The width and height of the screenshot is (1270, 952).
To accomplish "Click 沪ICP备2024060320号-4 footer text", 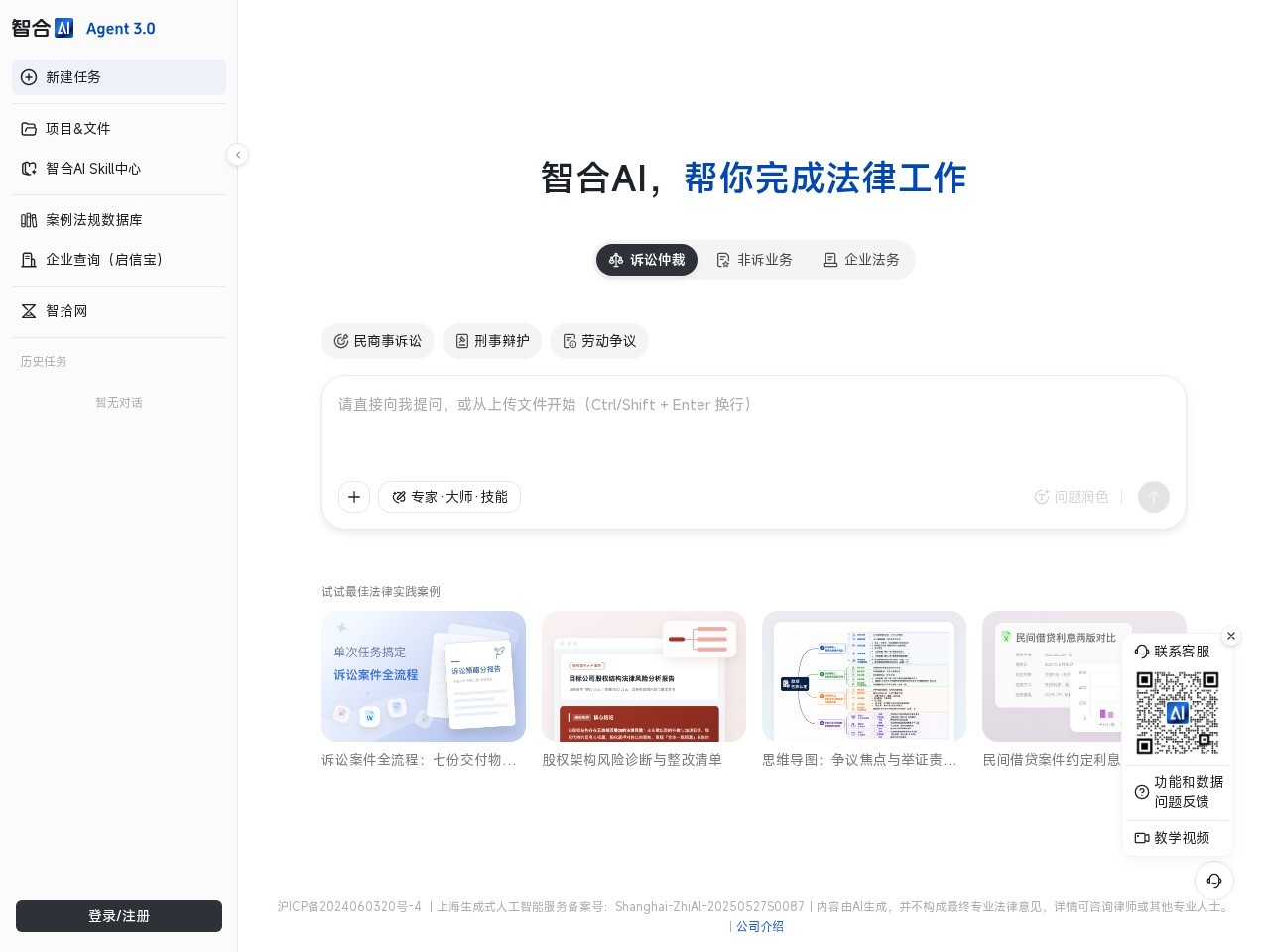I will tap(349, 906).
